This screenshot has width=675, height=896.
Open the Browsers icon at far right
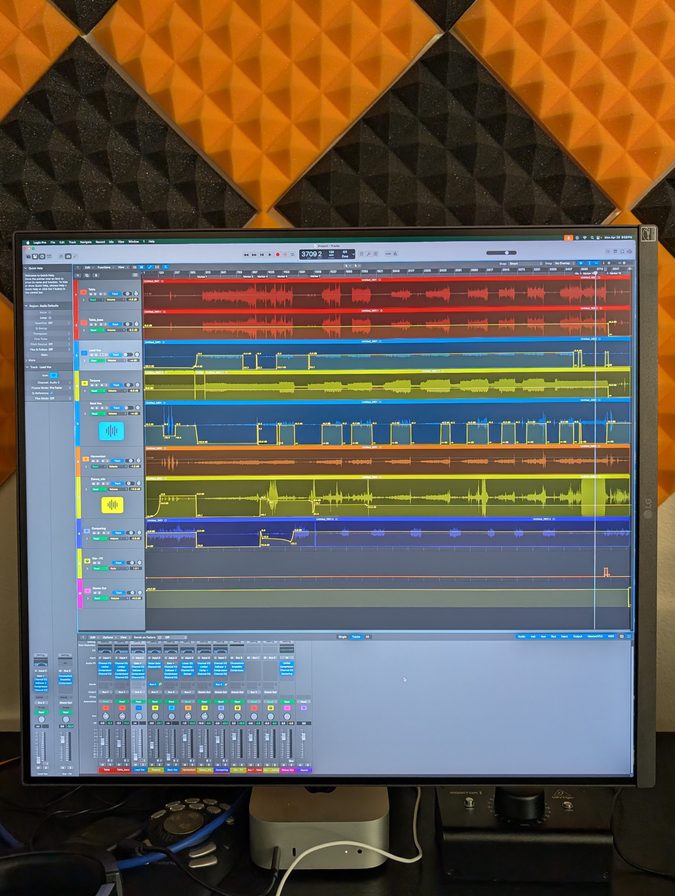point(629,251)
